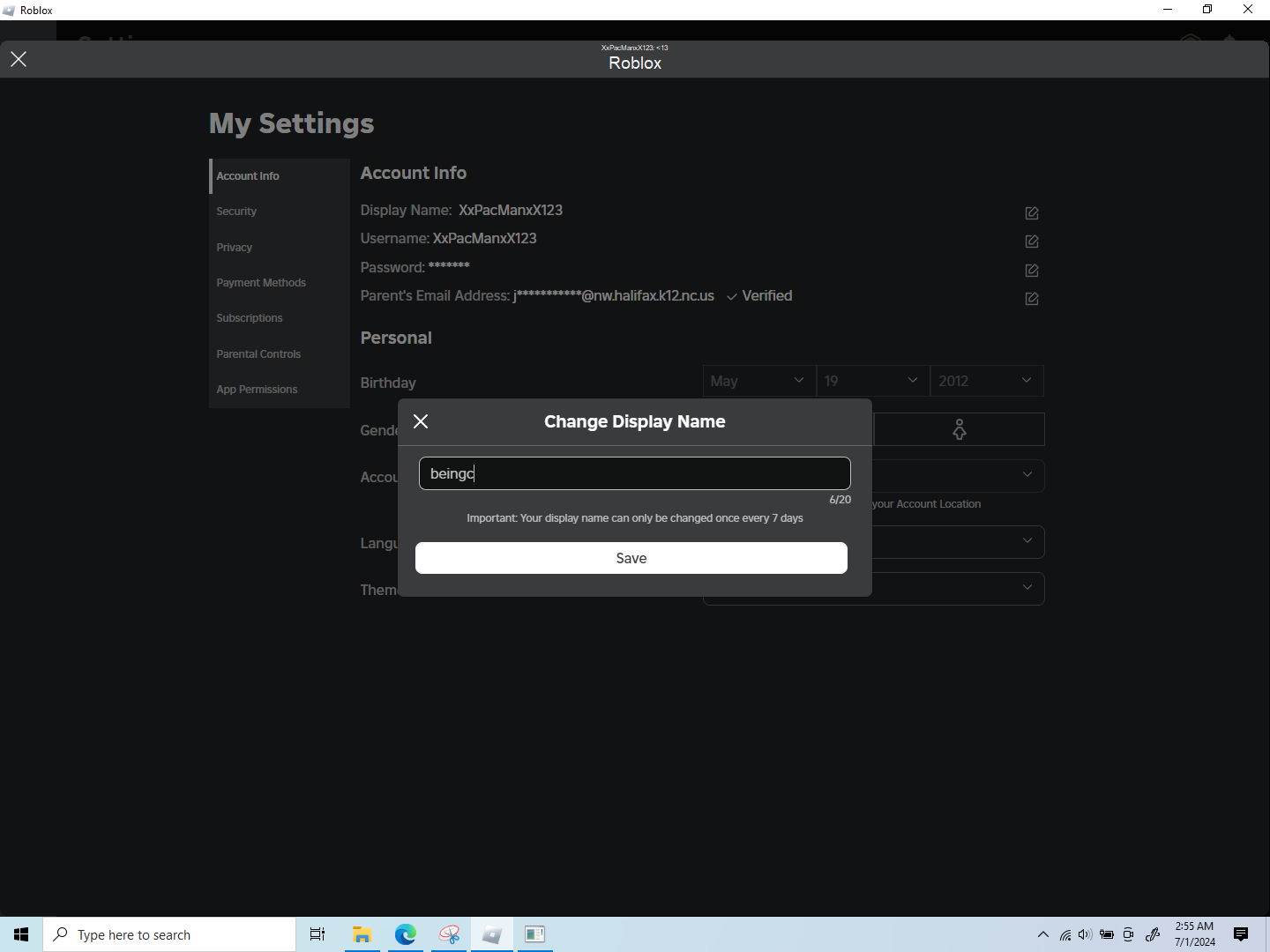Screen dimensions: 1270x952
Task: Click the display name change 7 days notice
Action: click(635, 518)
